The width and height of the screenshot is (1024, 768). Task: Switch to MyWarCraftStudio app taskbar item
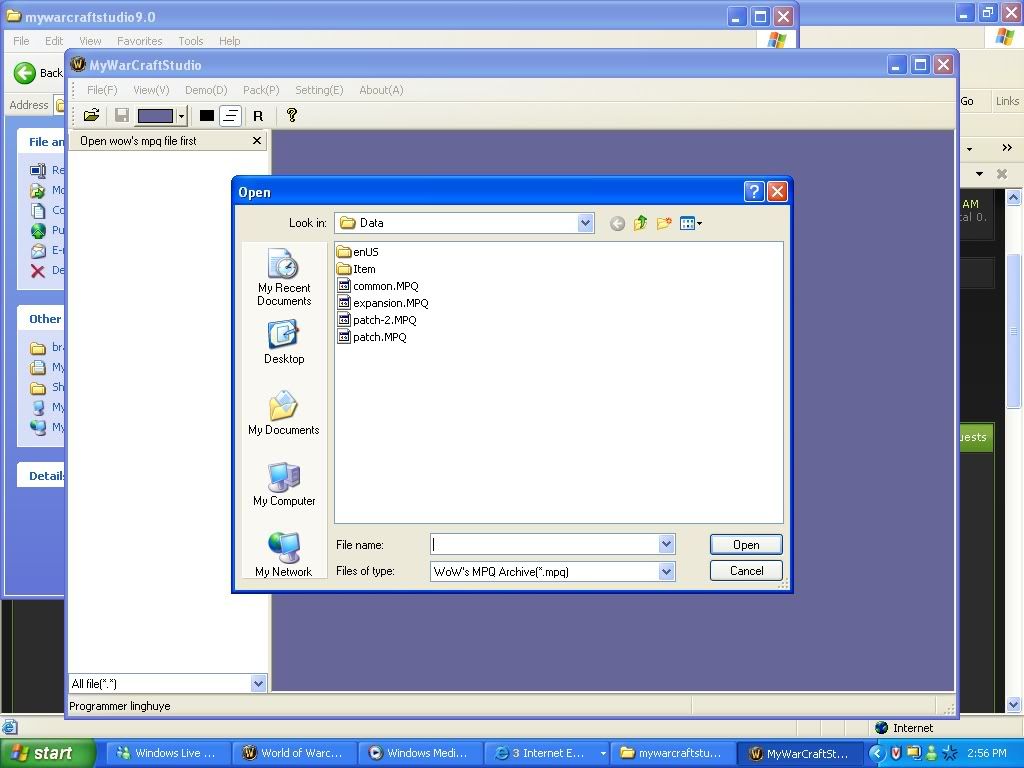800,753
